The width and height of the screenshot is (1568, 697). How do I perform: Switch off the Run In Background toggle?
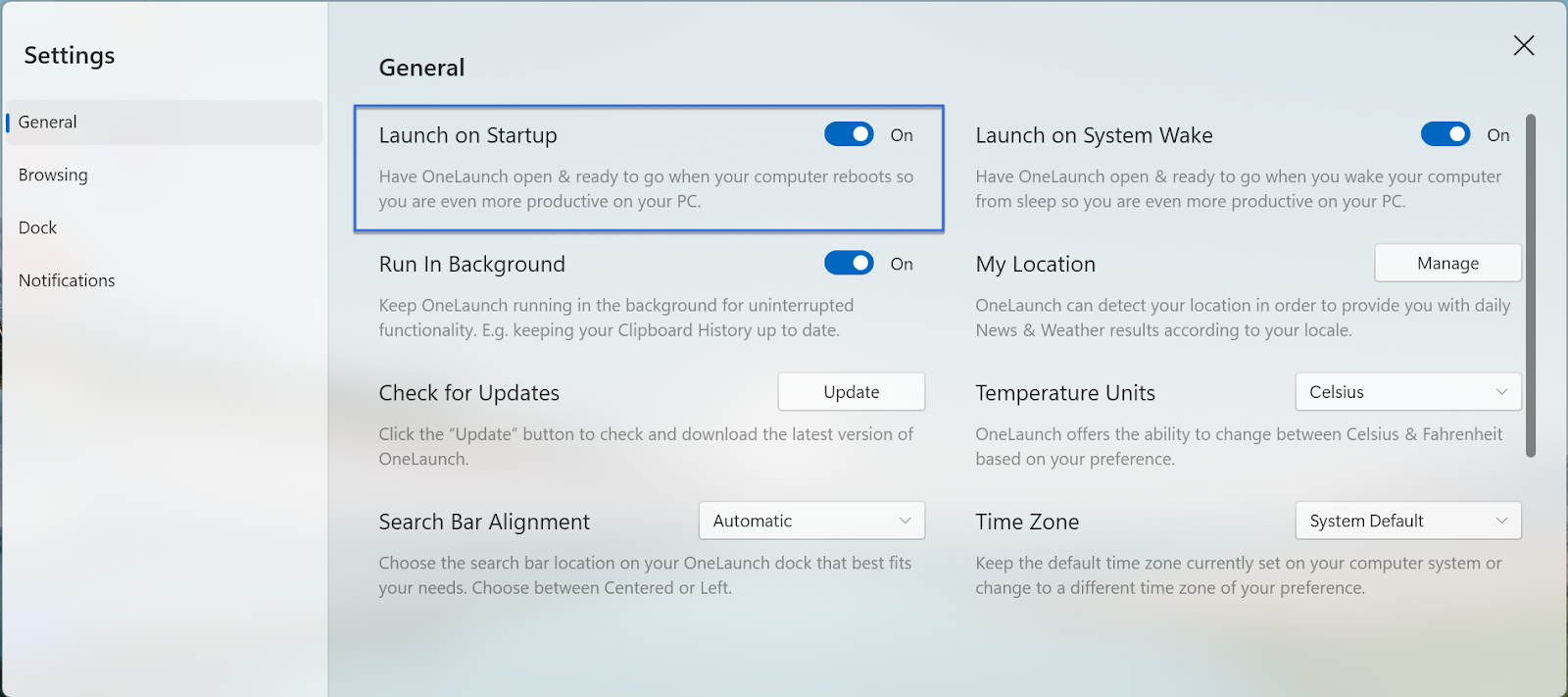click(x=849, y=263)
